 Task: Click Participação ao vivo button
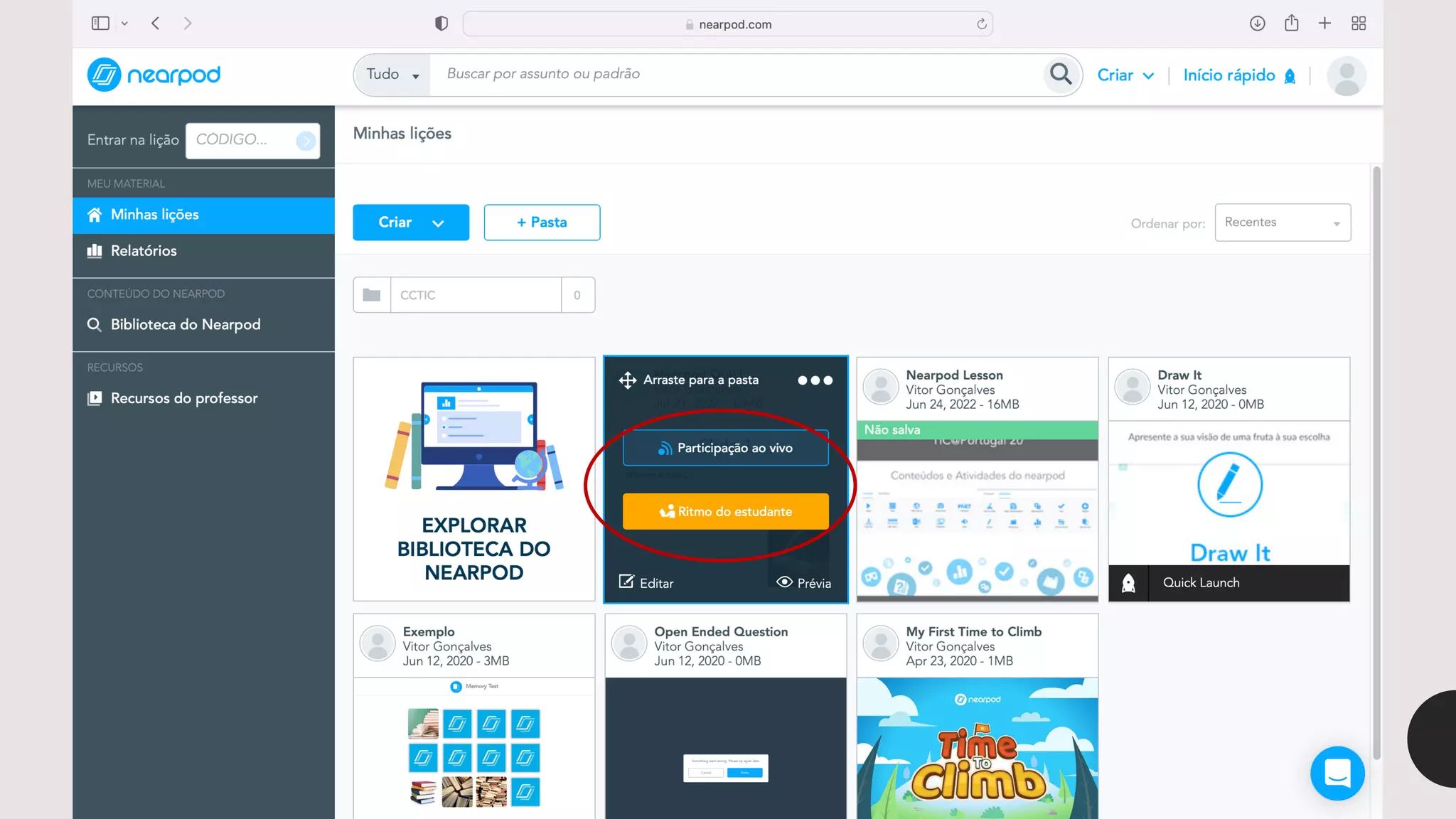click(725, 448)
